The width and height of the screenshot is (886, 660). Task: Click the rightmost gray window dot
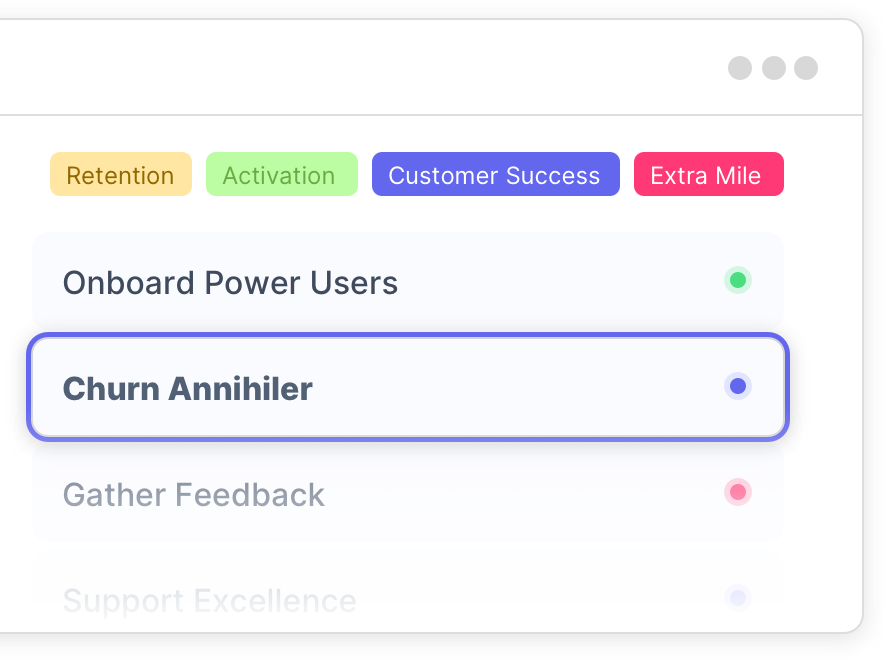tap(806, 68)
